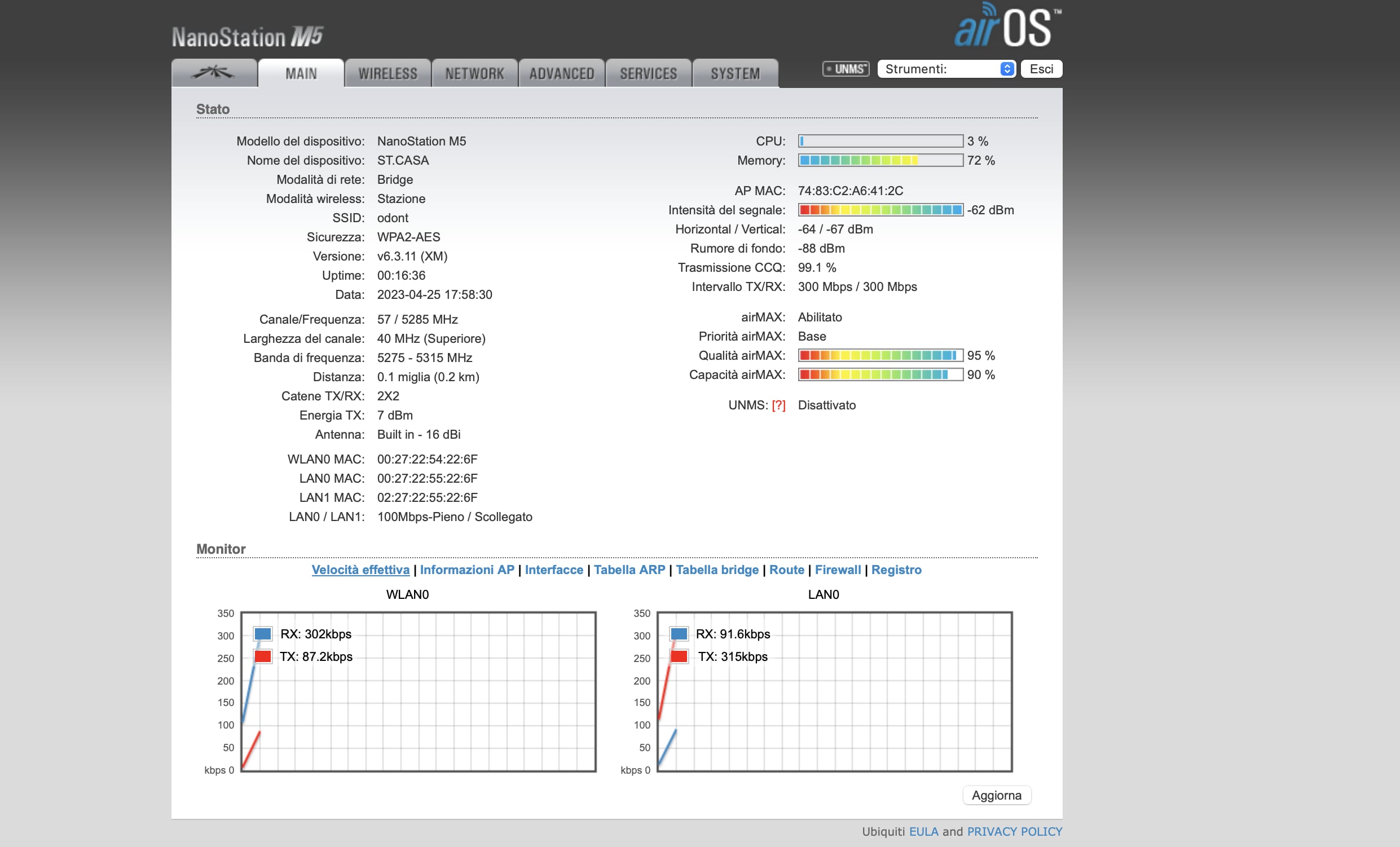Open the PRIVACY POLICY link
The height and width of the screenshot is (847, 1400).
pyautogui.click(x=1015, y=831)
